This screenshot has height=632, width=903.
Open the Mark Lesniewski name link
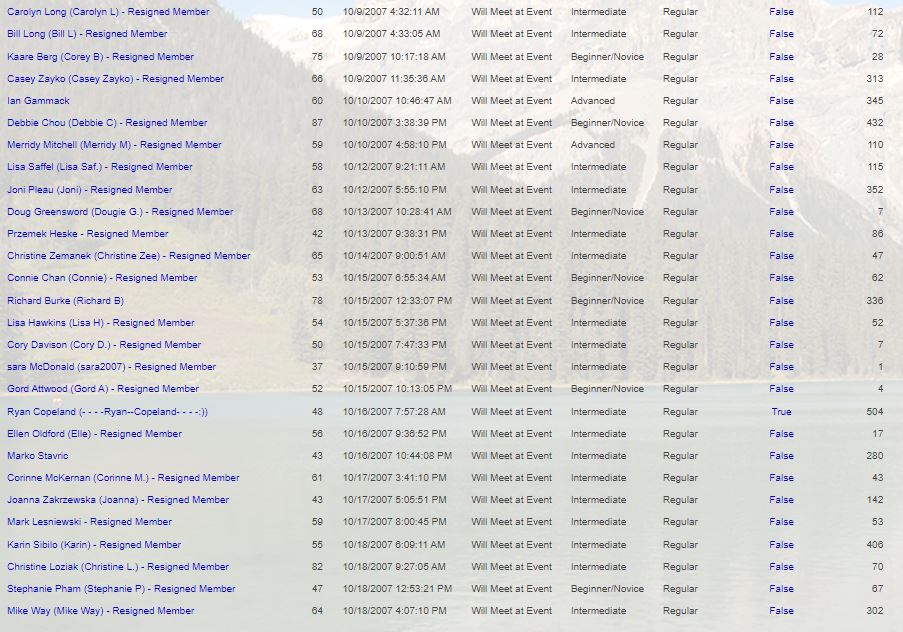89,521
